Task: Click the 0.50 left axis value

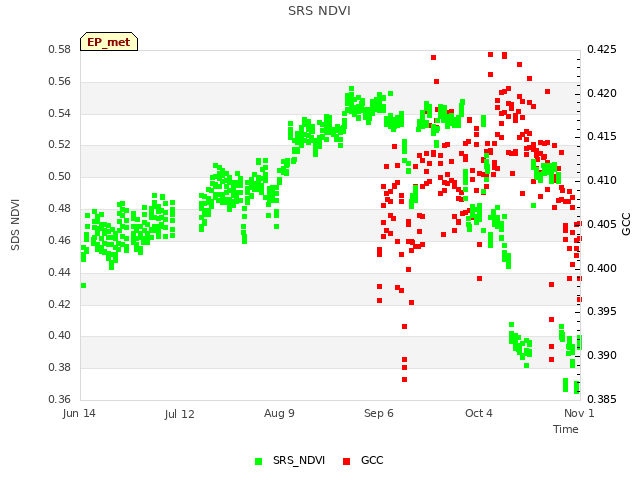Action: click(x=60, y=176)
